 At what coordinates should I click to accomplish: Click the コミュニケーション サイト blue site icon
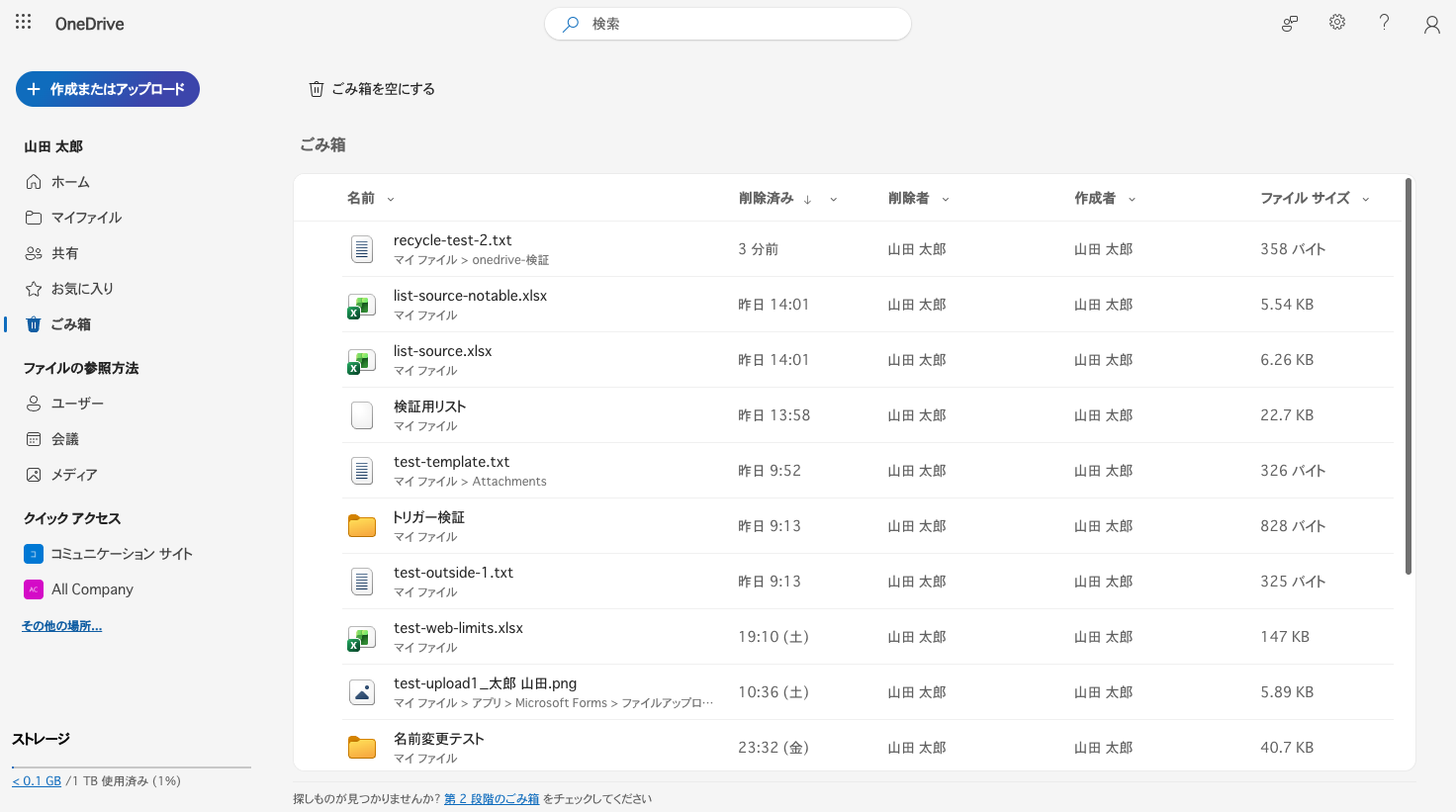pyautogui.click(x=34, y=554)
